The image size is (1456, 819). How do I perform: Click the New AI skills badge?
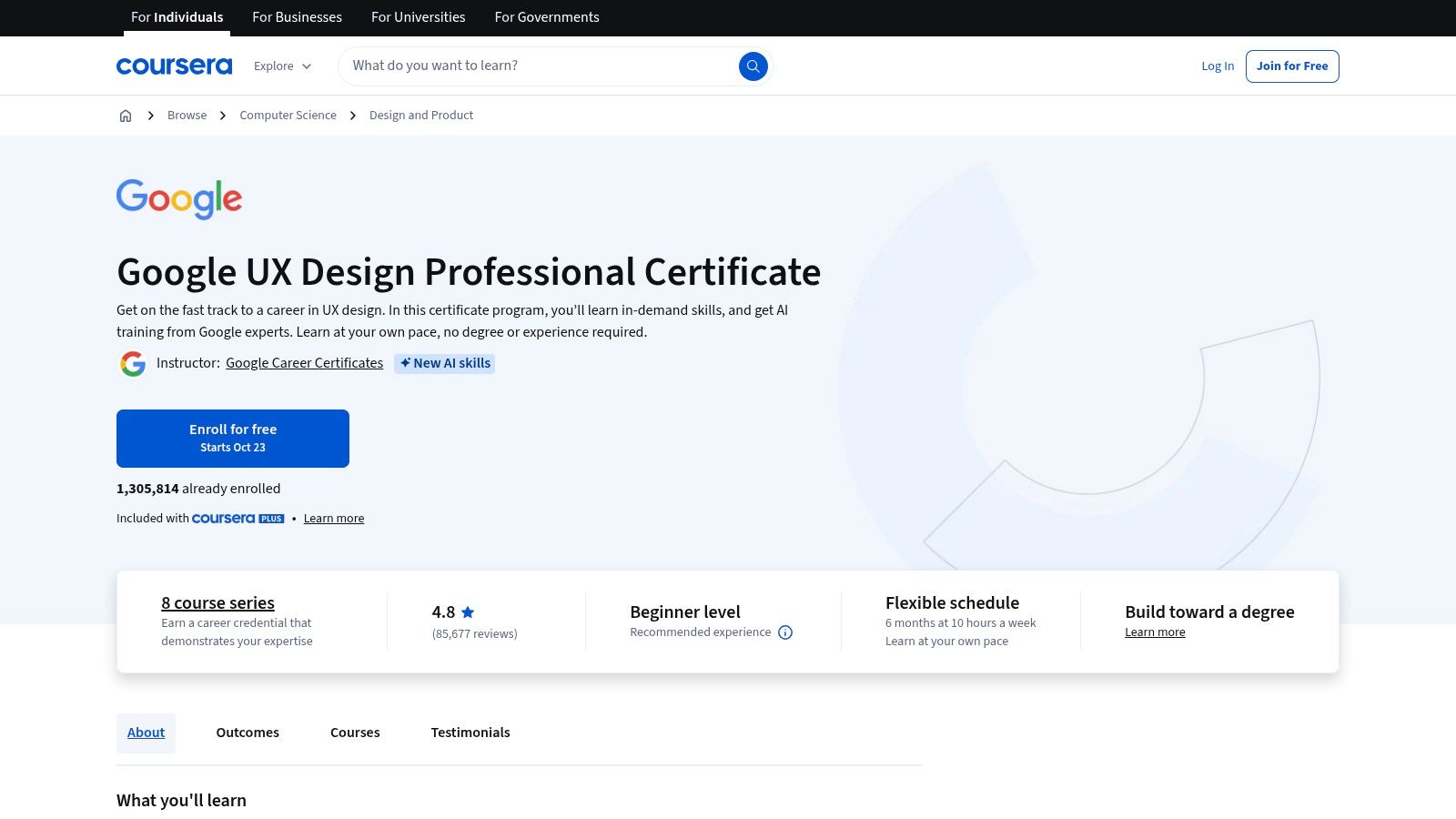click(444, 363)
